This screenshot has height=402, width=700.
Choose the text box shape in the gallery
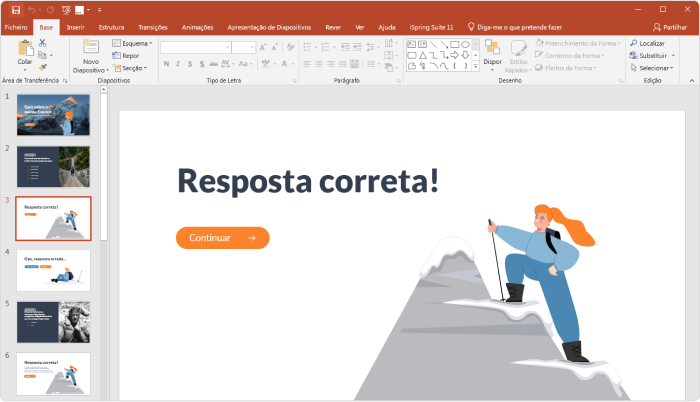(412, 44)
